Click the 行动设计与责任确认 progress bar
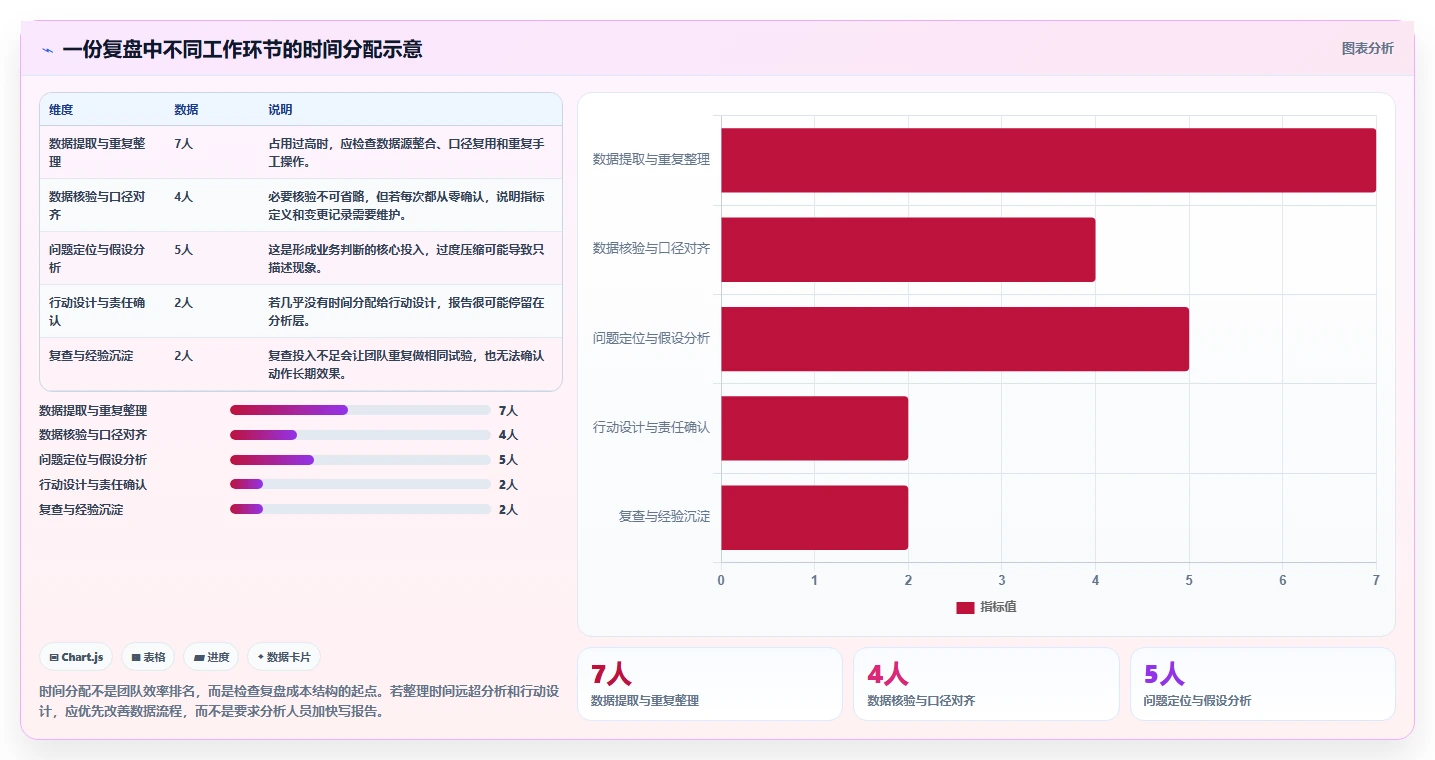1435x760 pixels. 360,484
